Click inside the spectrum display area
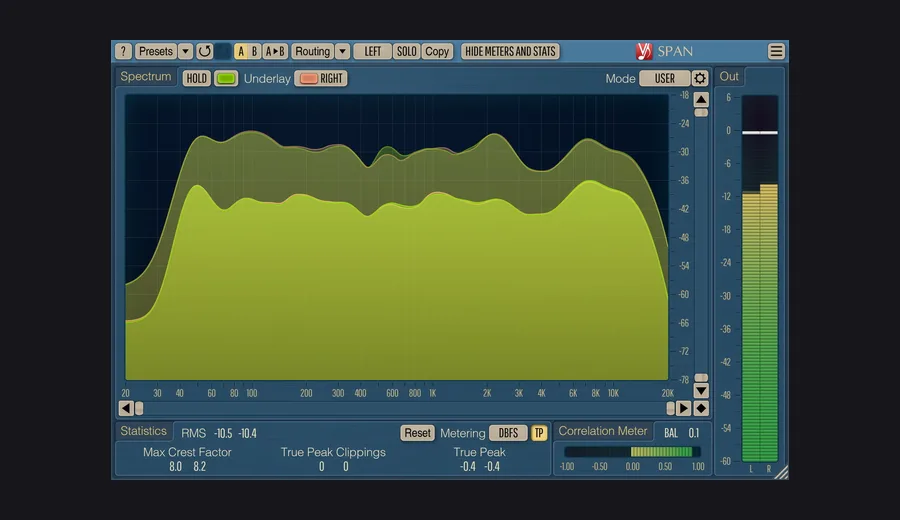 397,237
